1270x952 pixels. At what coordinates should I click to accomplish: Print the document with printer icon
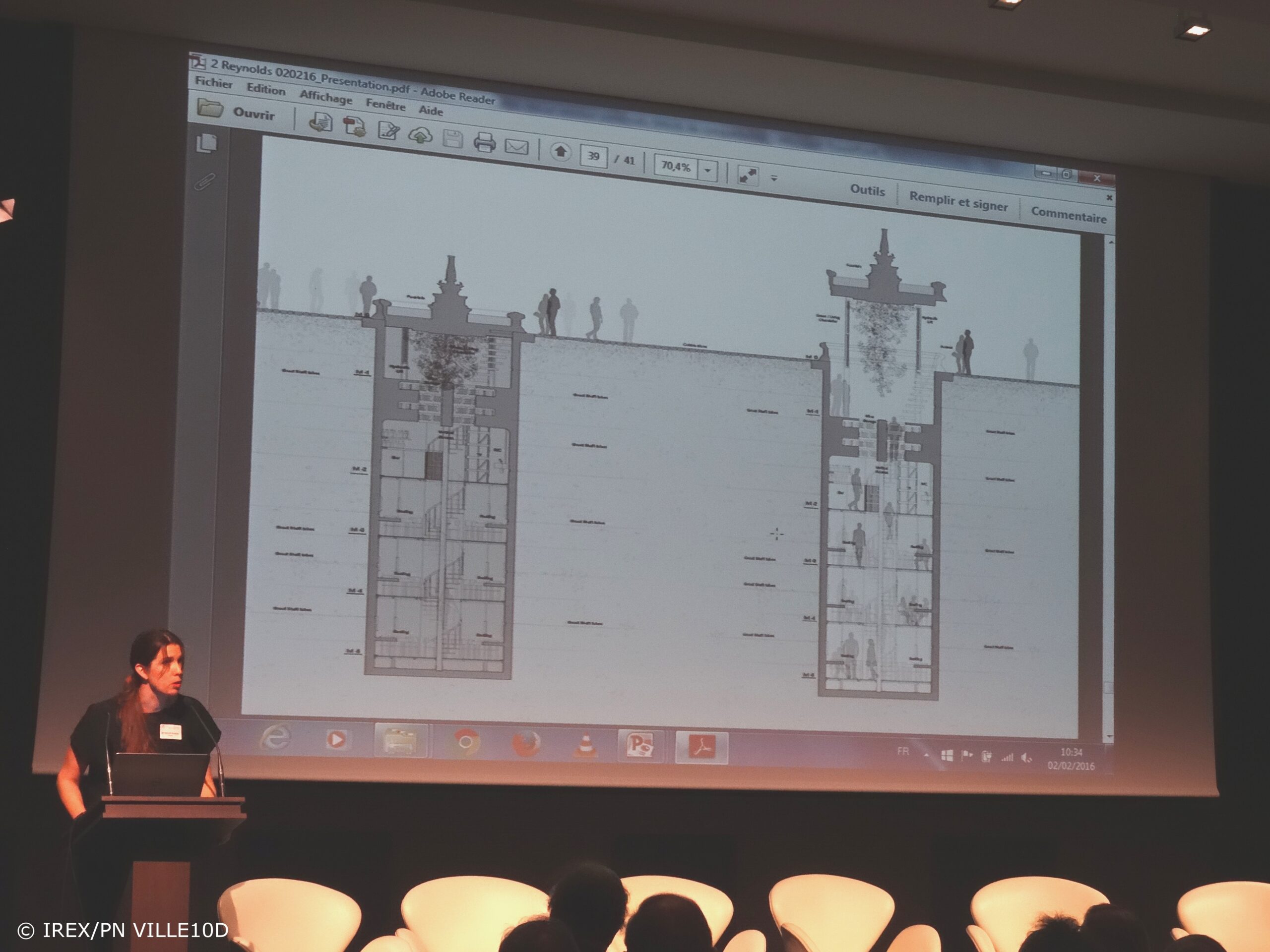(485, 143)
